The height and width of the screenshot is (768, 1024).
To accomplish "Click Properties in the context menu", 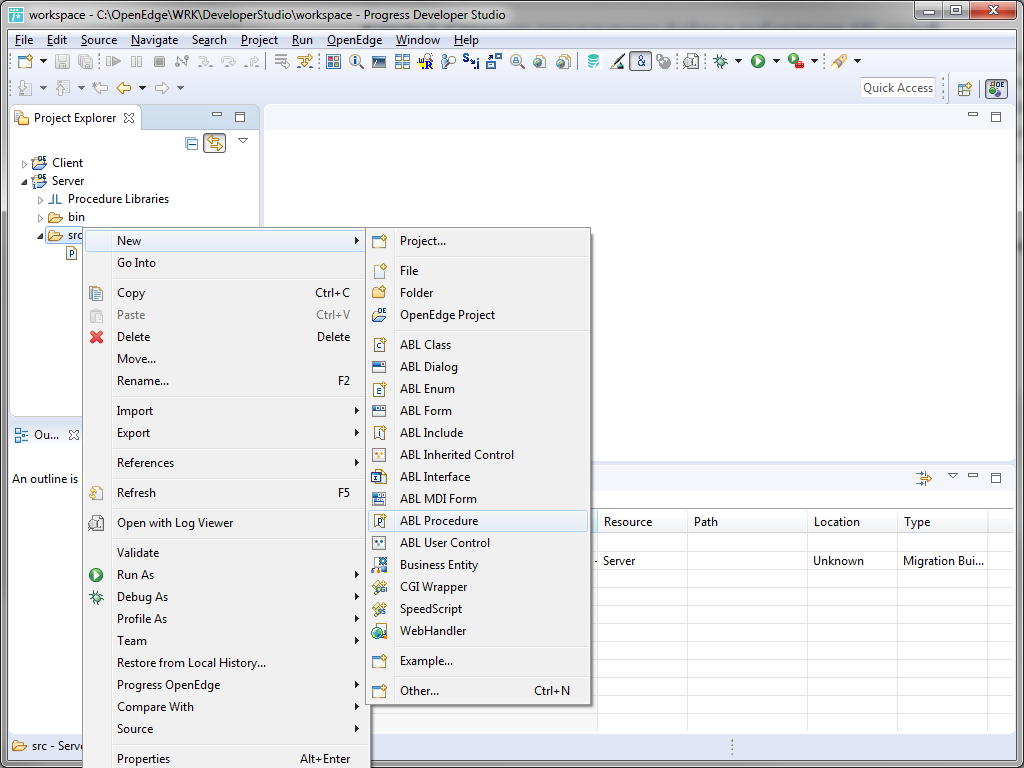I will click(x=225, y=759).
